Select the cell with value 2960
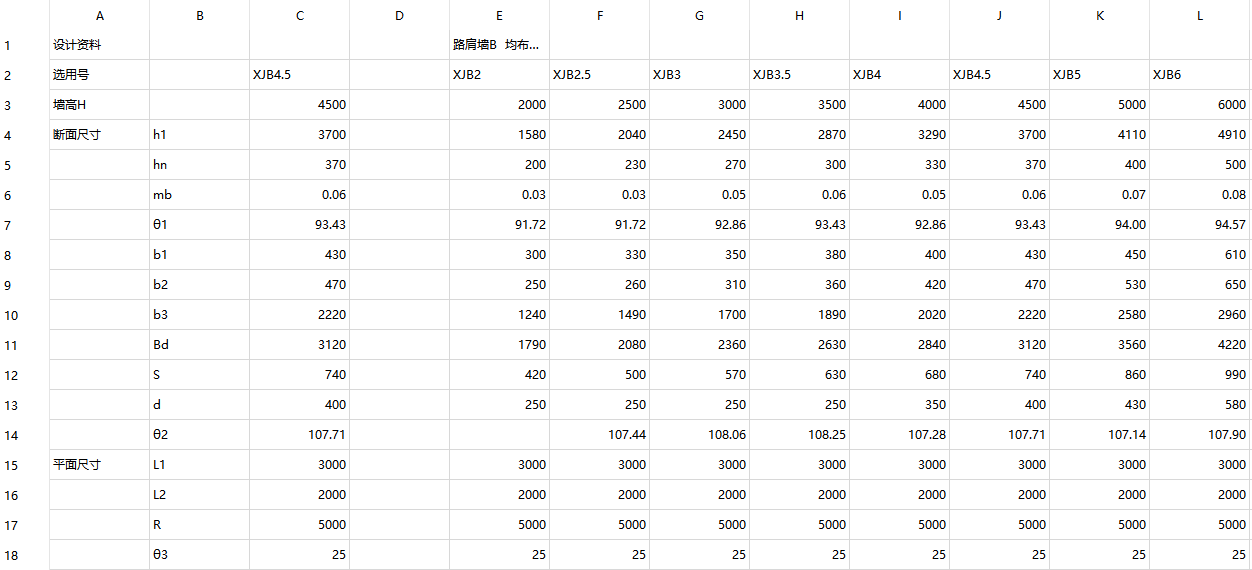The height and width of the screenshot is (570, 1252). point(1200,315)
